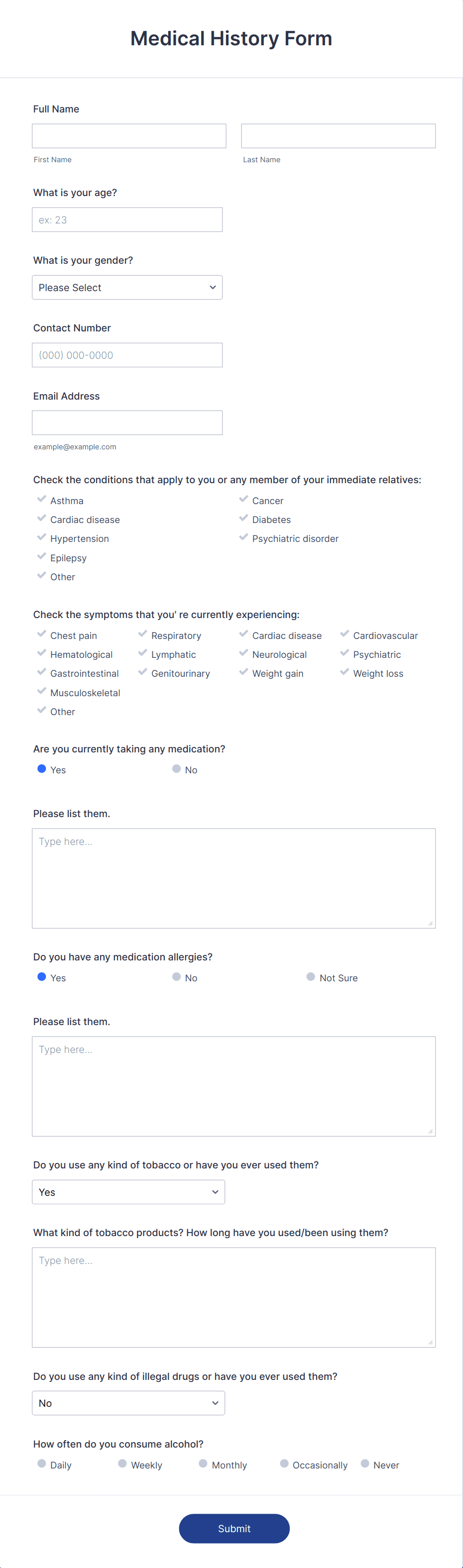Click the Email Address input field
This screenshot has height=1568, width=463.
click(x=127, y=422)
